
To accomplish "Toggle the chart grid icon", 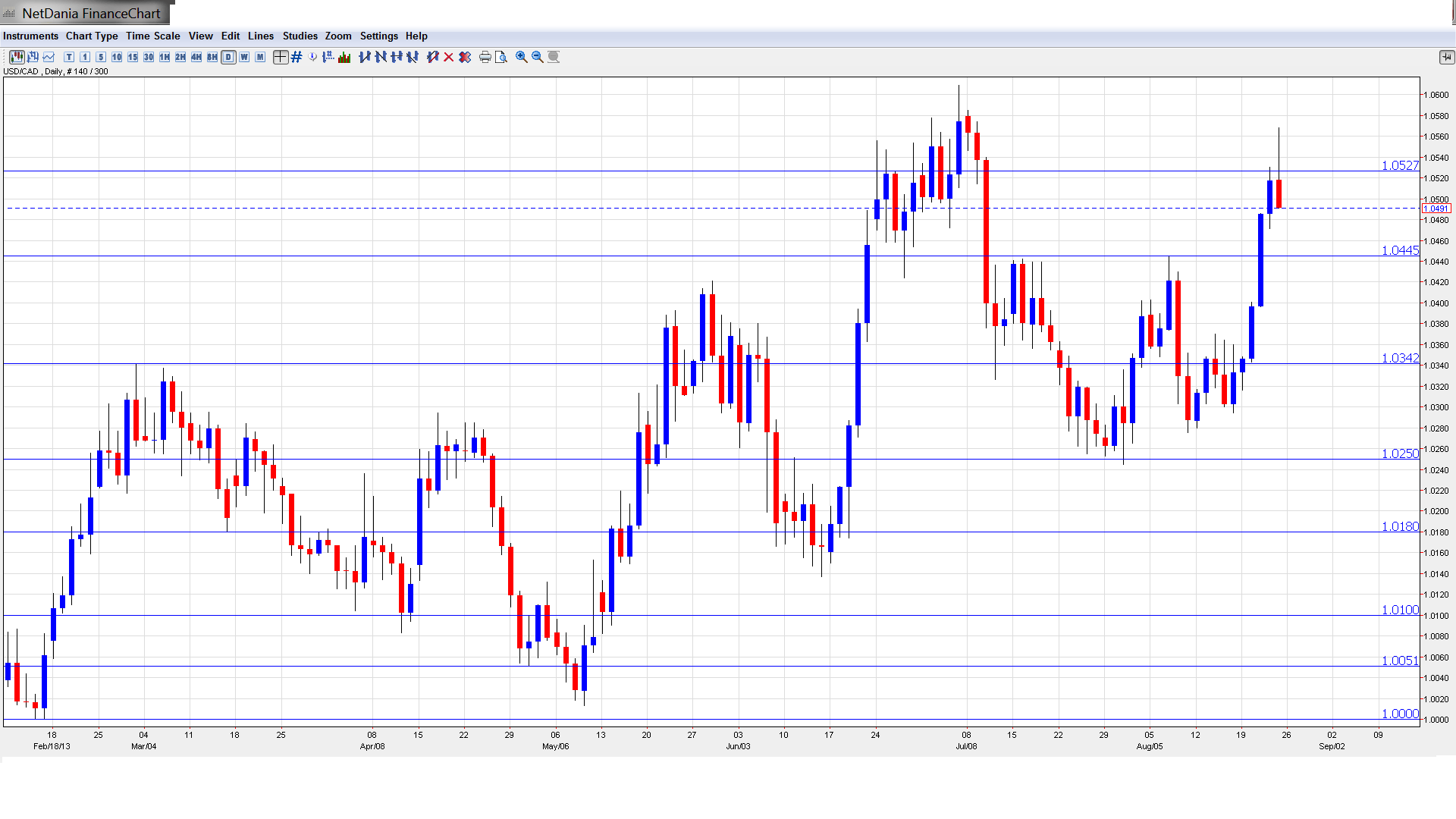I will [297, 57].
